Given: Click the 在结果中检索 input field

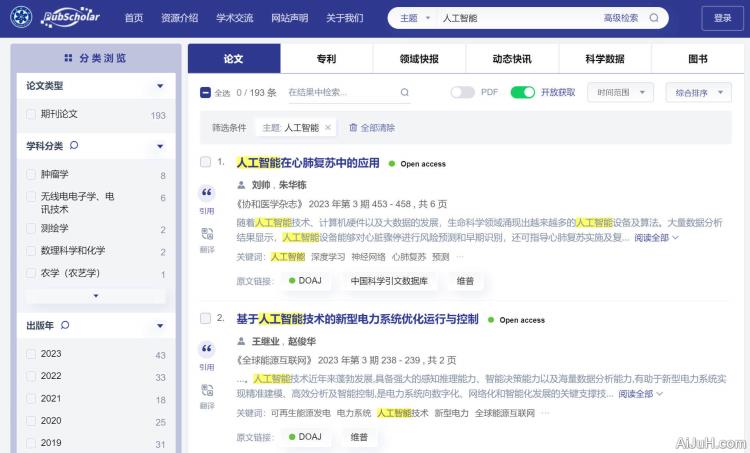Looking at the screenshot, I should point(340,93).
